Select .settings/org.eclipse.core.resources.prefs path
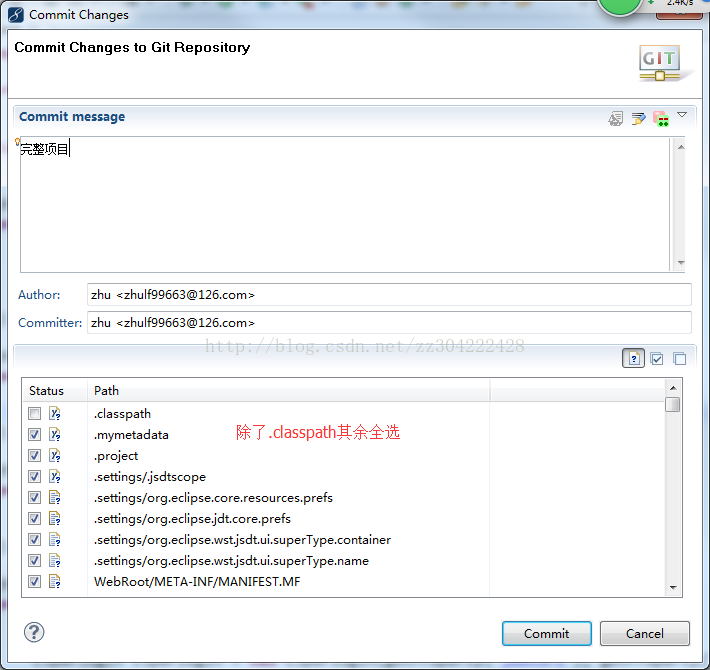 [213, 498]
